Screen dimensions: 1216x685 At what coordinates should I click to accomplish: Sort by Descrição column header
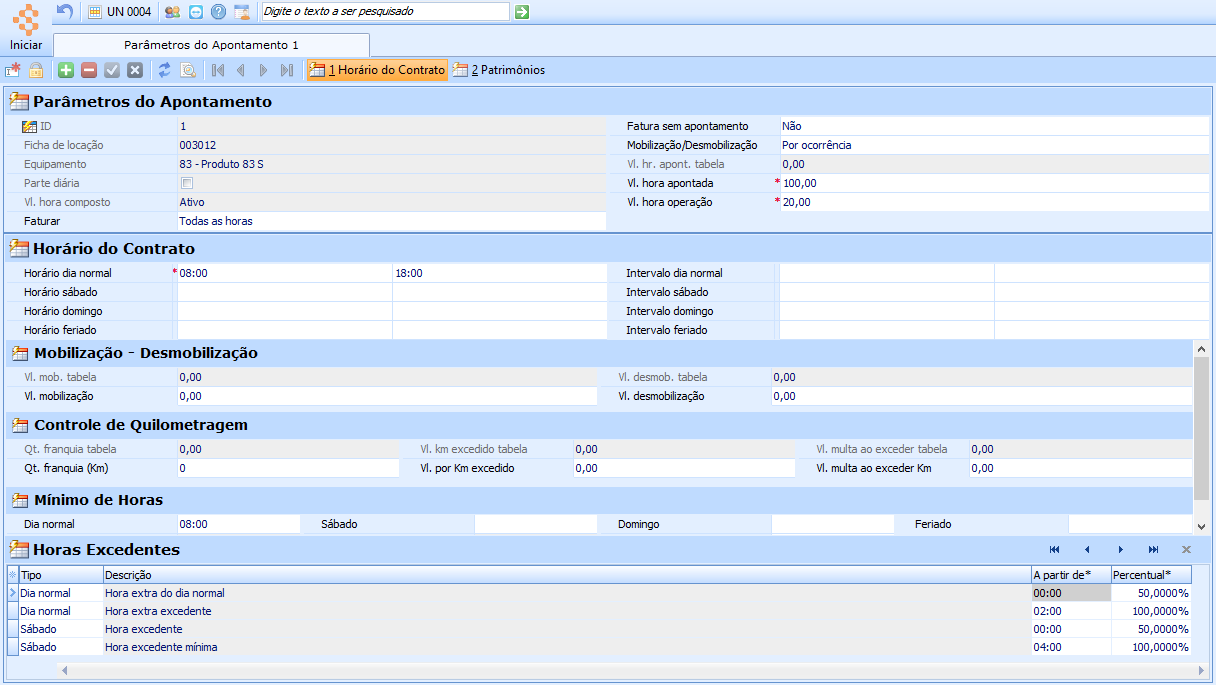coord(567,575)
